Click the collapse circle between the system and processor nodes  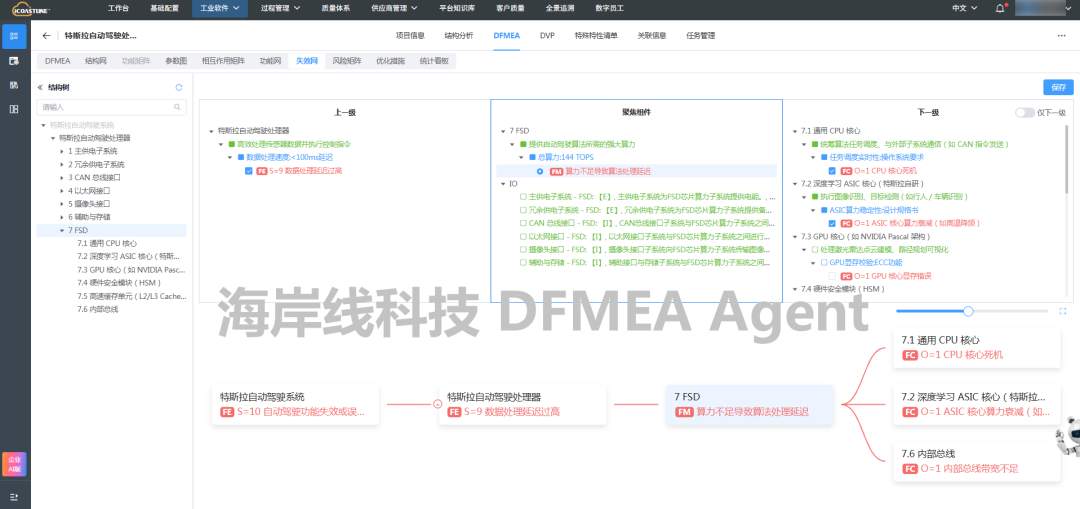[437, 404]
